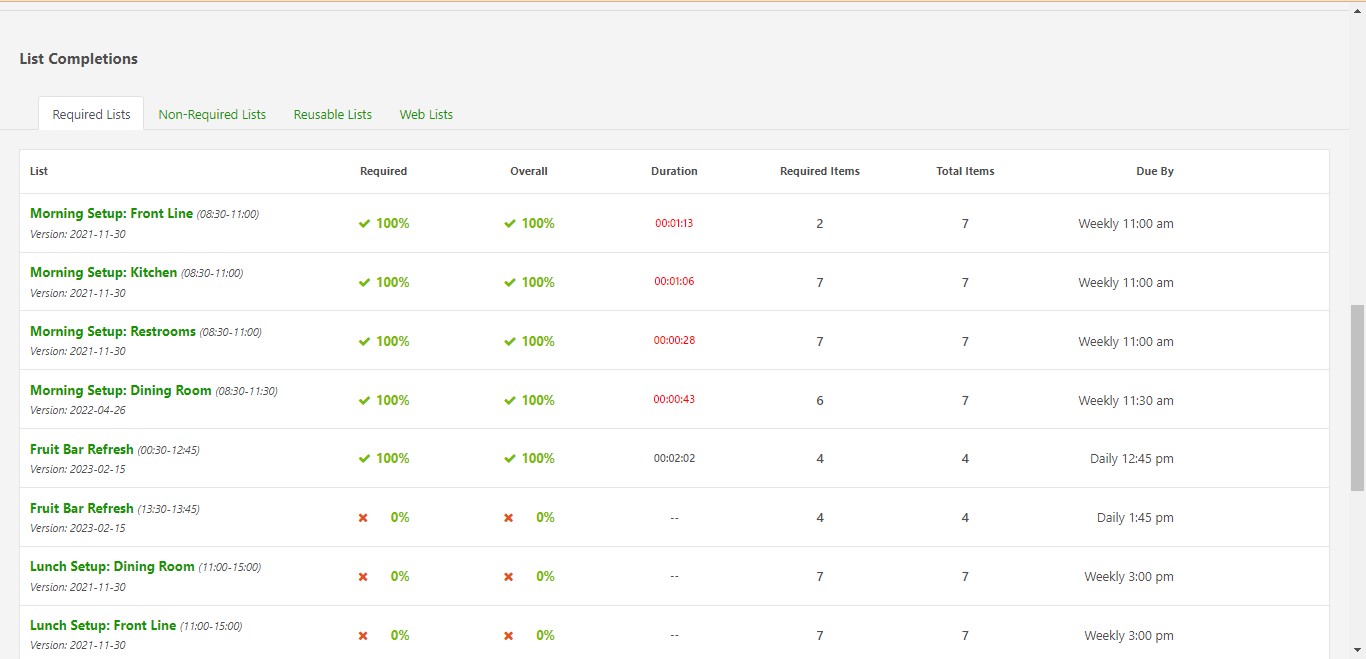Open the completed Fruit Bar Refresh list
This screenshot has height=659, width=1366.
81,449
